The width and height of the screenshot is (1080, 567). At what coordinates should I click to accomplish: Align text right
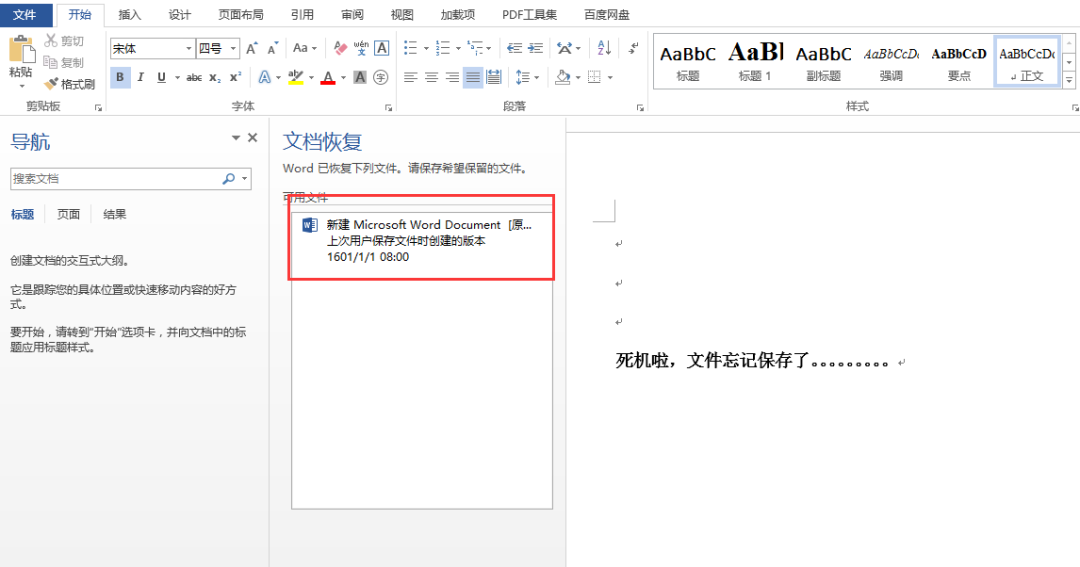click(452, 78)
